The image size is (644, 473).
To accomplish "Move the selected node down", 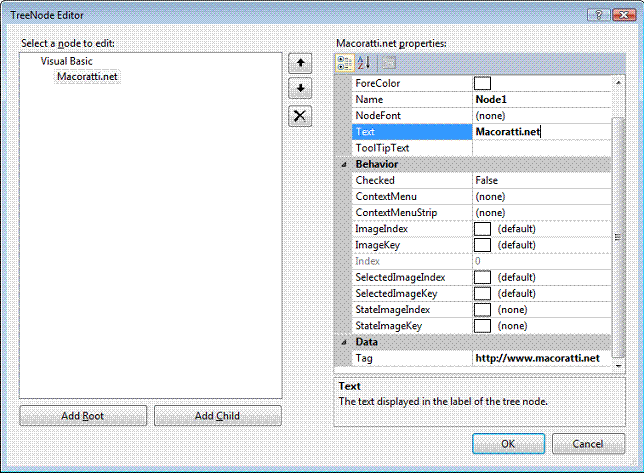I will (x=300, y=88).
